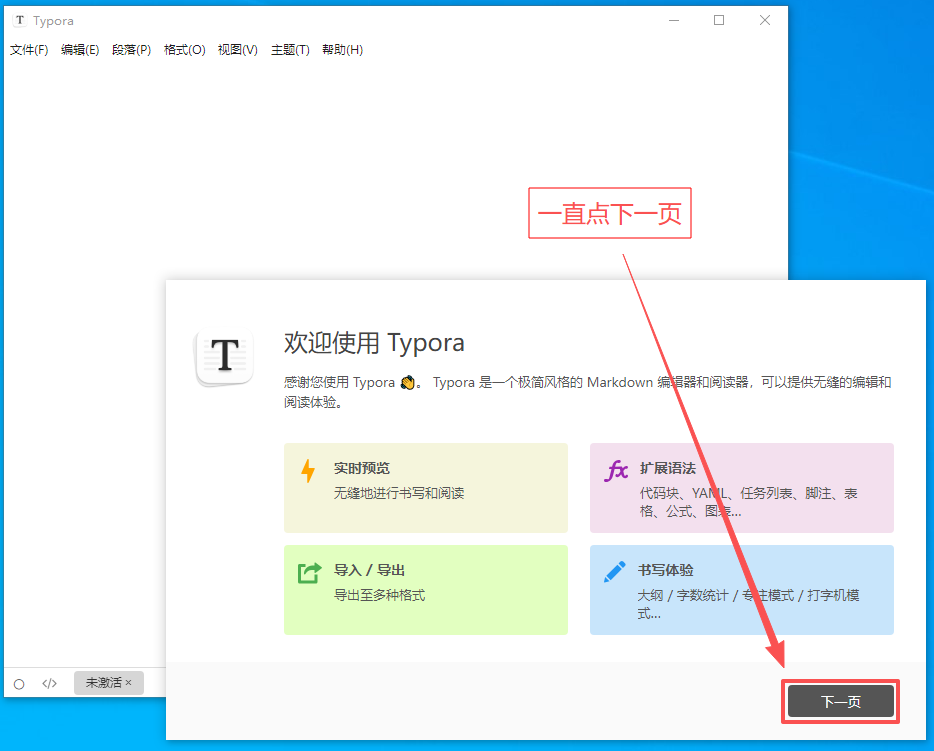Click the export arrow 导入/导出 icon

coord(309,573)
